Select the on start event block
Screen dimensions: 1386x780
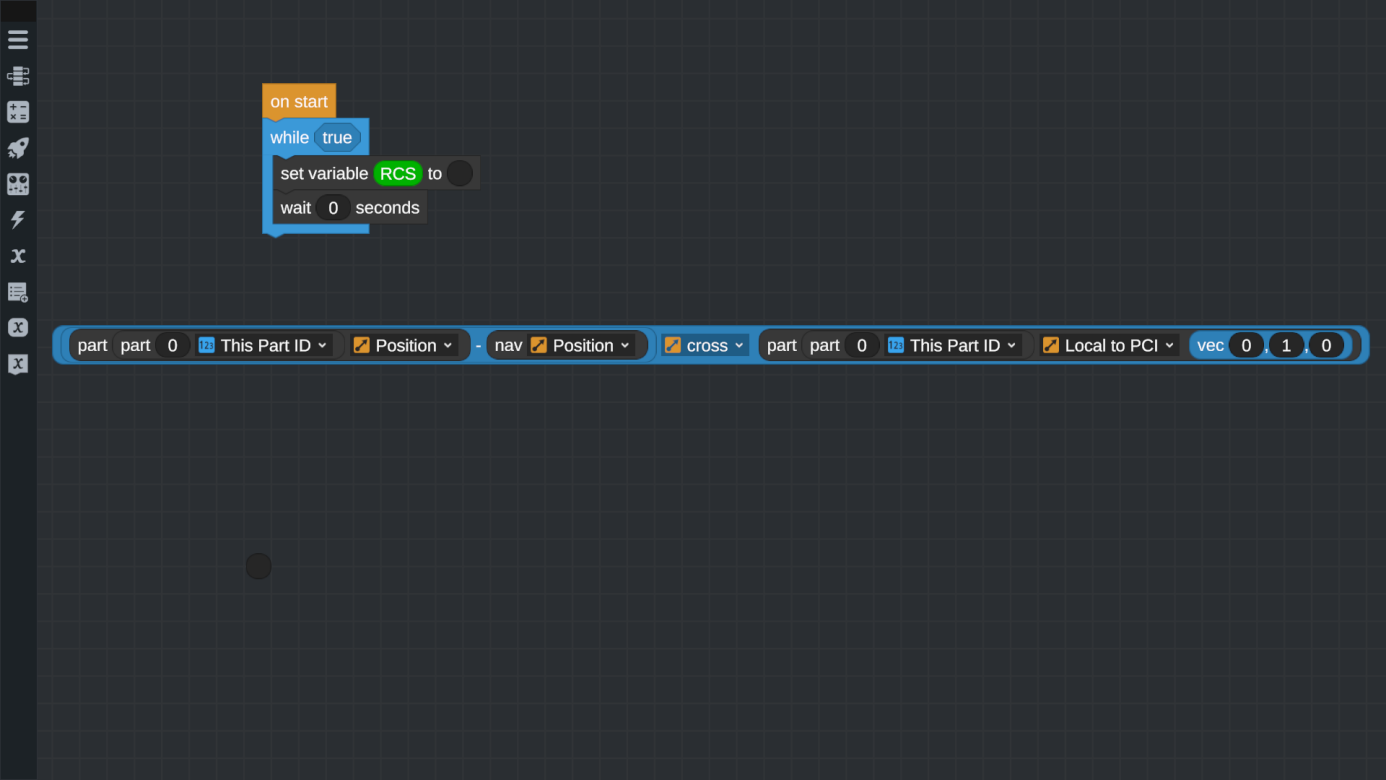tap(299, 102)
